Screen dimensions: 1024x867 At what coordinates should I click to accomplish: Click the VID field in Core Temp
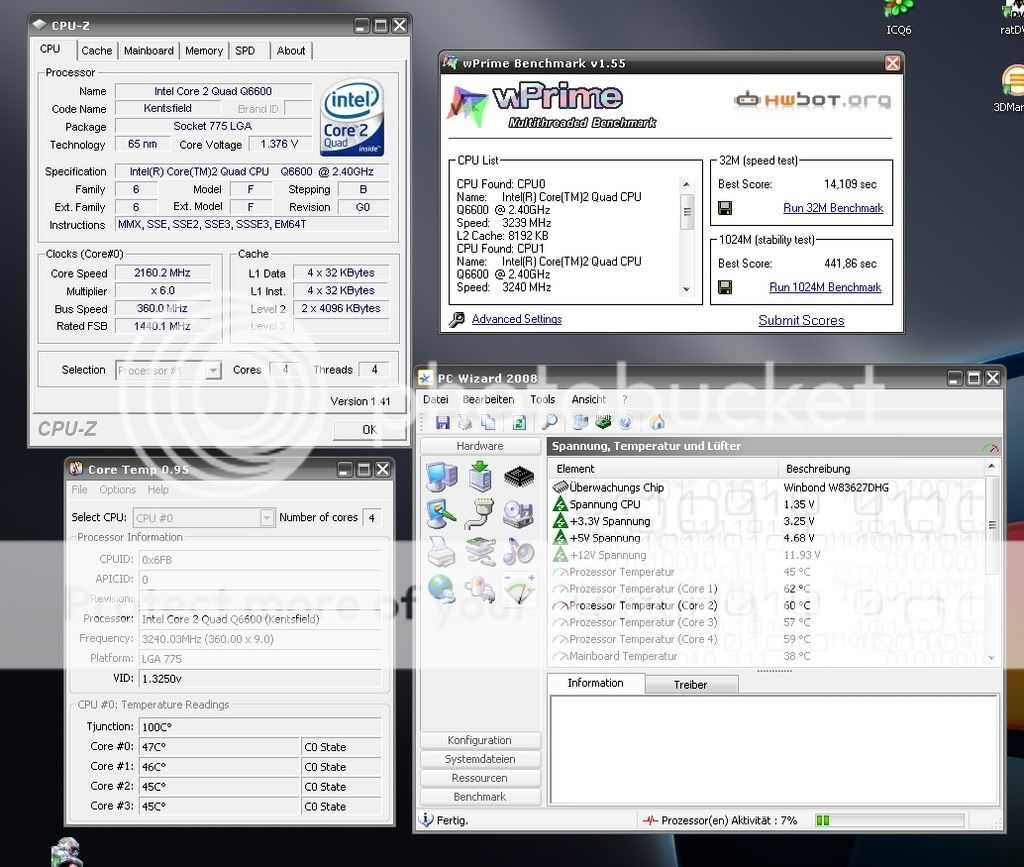click(x=261, y=679)
